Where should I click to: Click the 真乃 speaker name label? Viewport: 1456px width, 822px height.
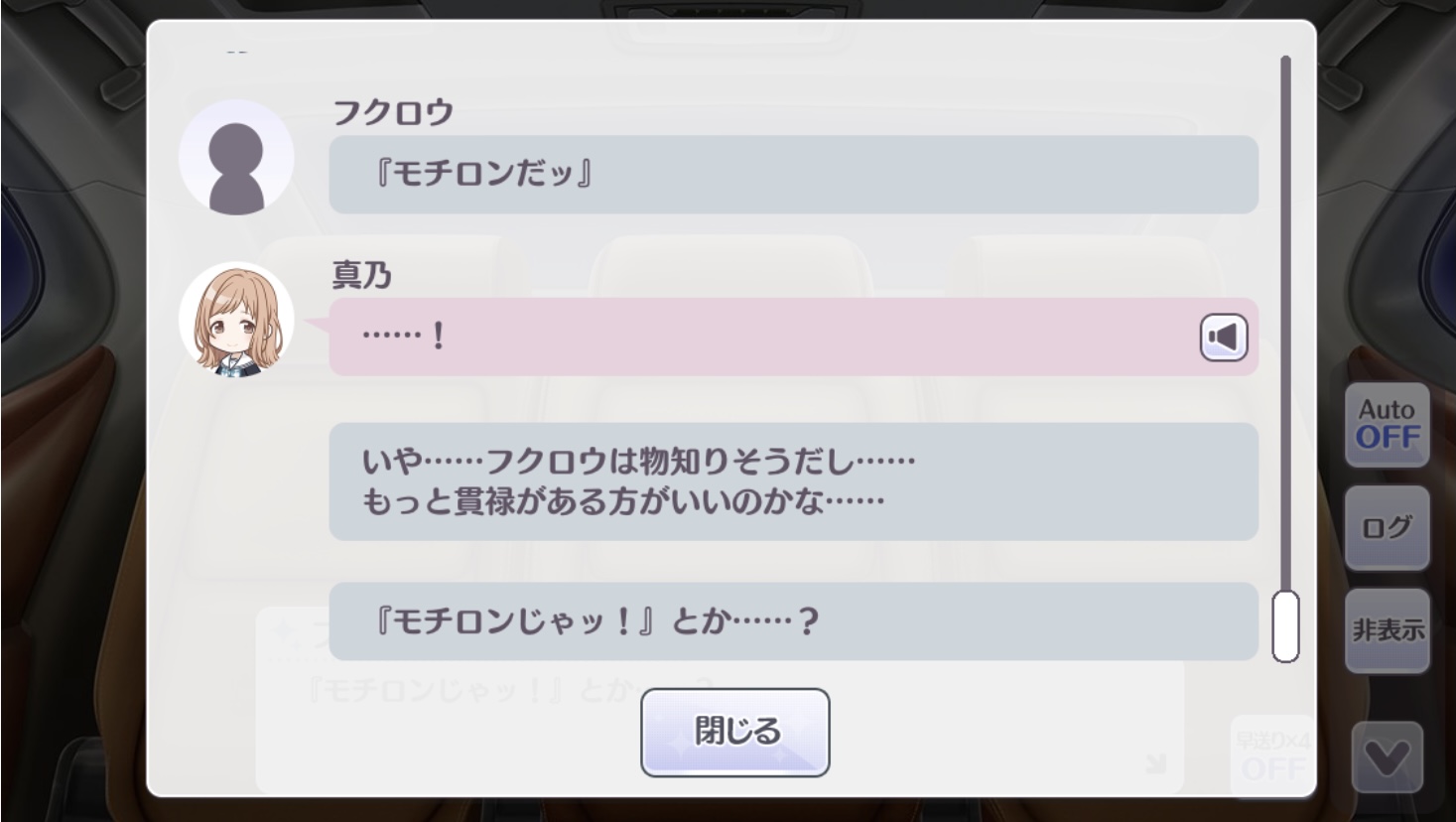pos(362,275)
